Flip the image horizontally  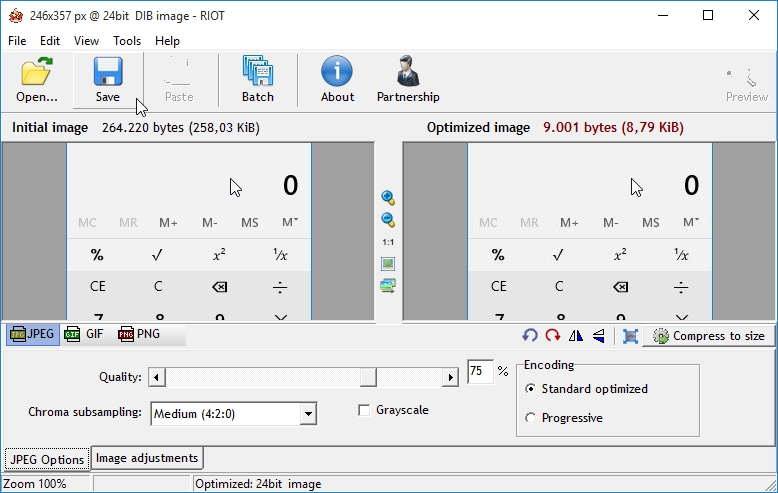coord(576,336)
